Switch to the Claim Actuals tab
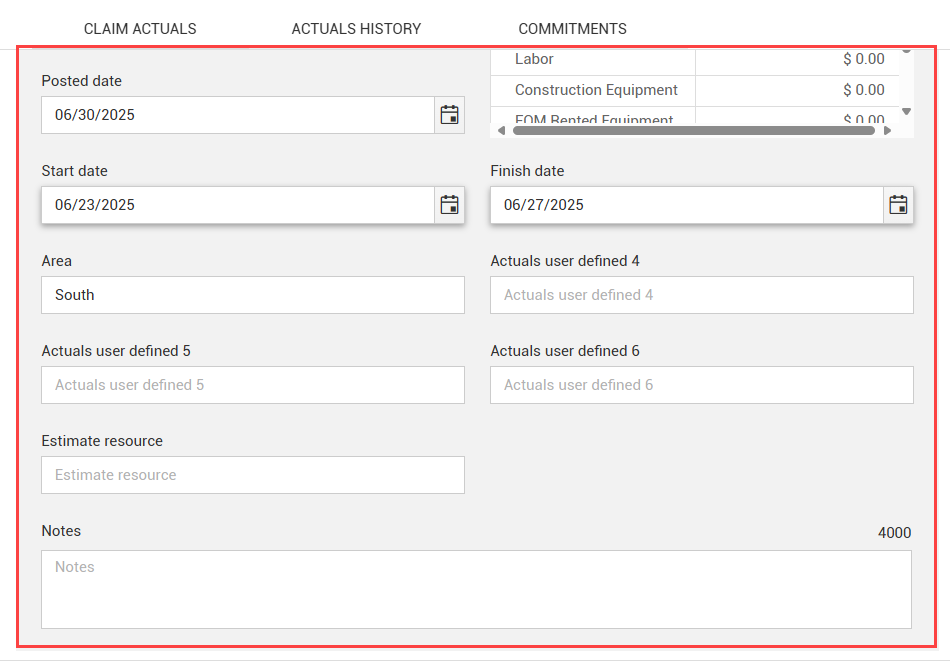Viewport: 950px width, 662px height. (x=140, y=29)
